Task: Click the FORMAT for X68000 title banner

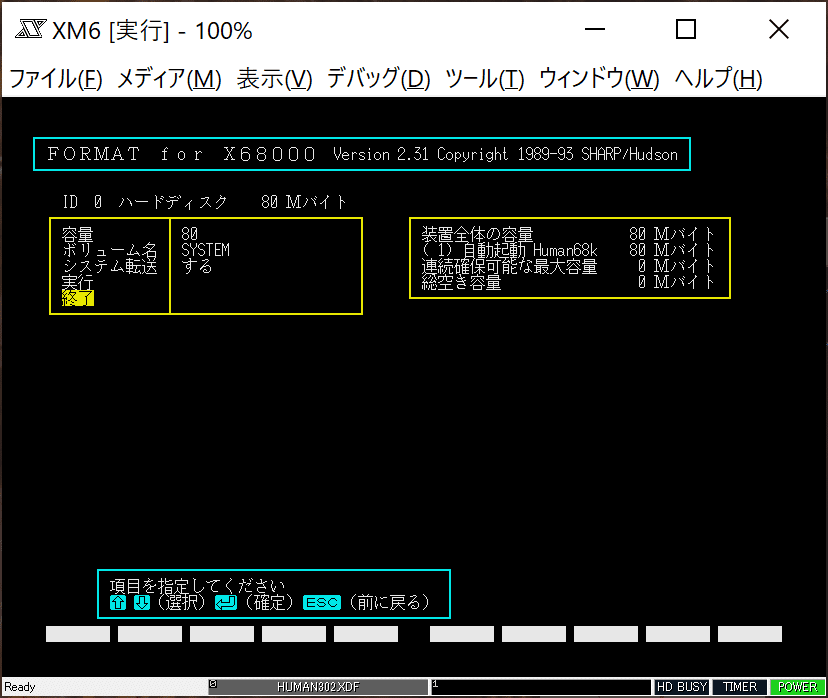Action: tap(362, 154)
